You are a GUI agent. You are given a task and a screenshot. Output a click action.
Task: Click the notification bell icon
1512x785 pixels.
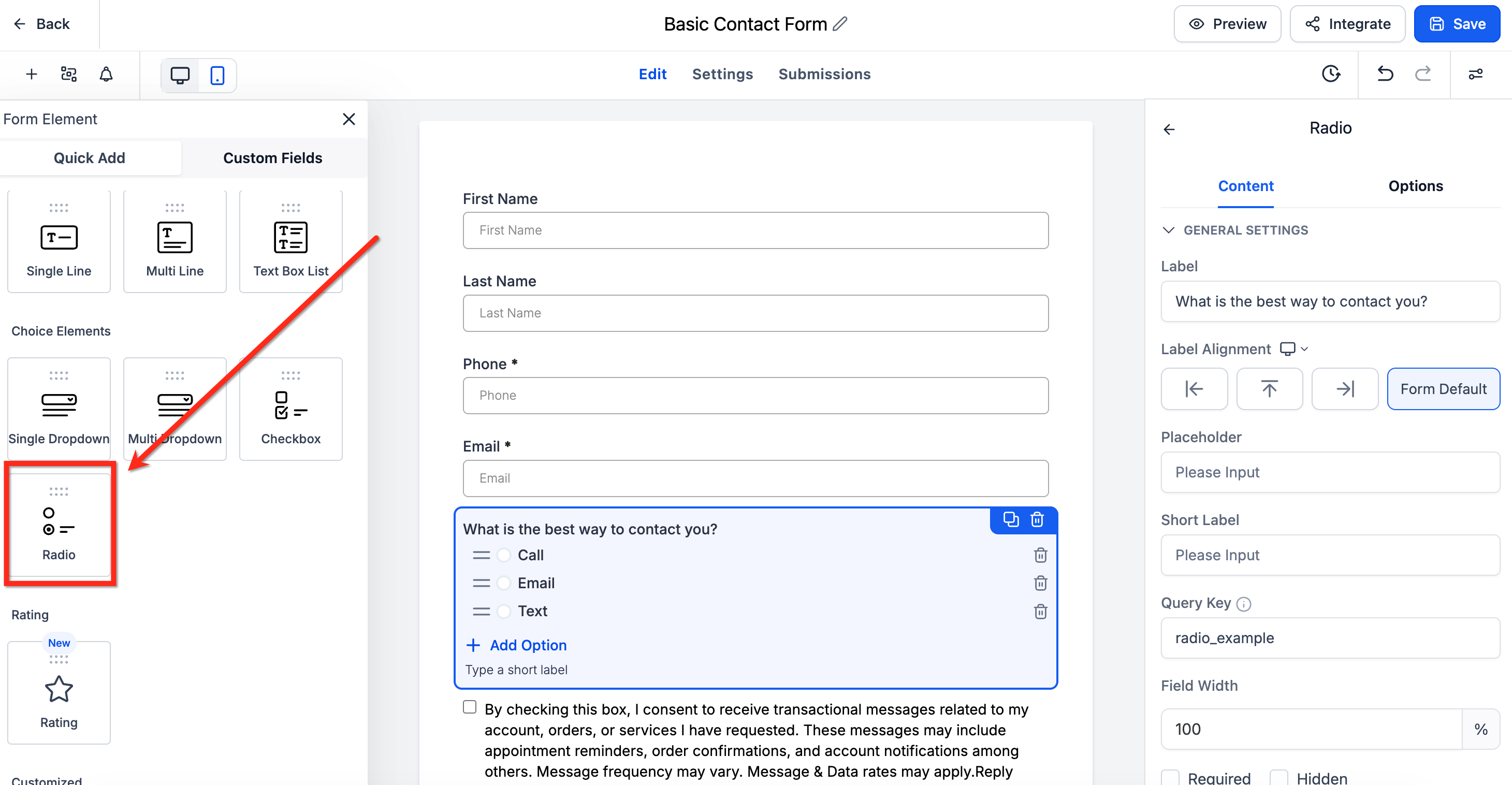106,75
